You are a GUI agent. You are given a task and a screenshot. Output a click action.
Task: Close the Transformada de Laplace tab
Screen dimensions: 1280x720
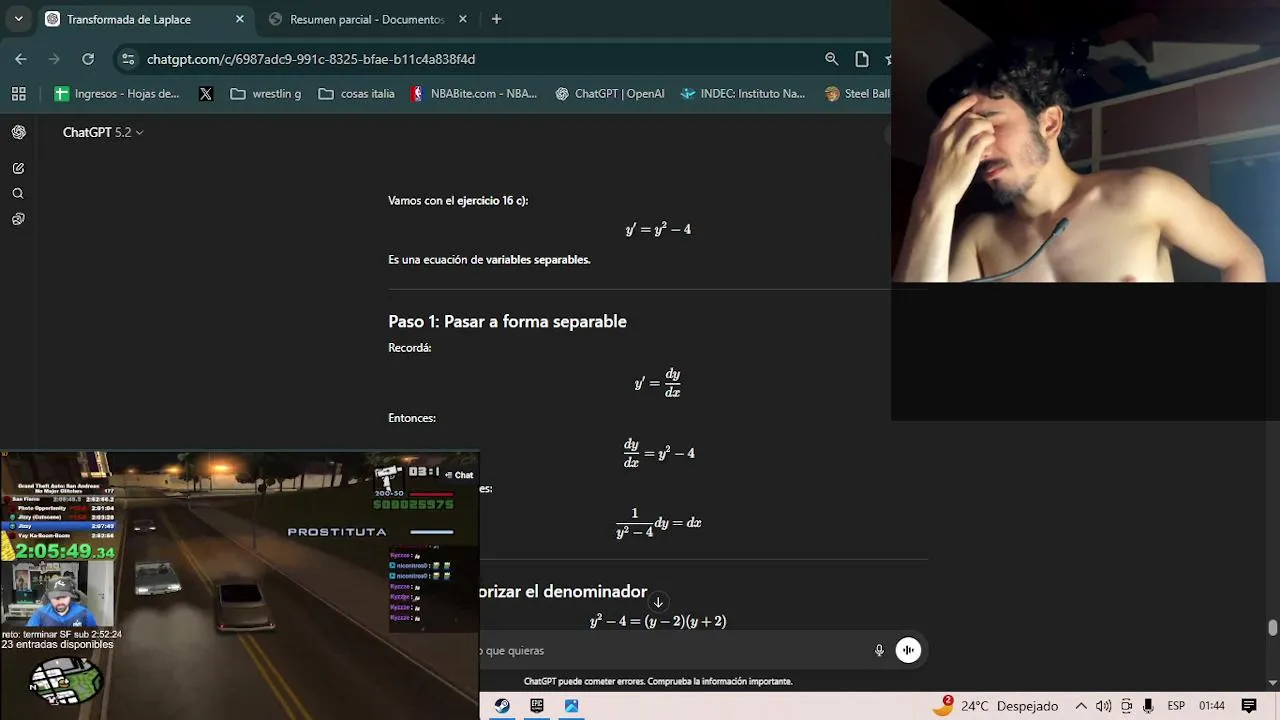coord(239,19)
